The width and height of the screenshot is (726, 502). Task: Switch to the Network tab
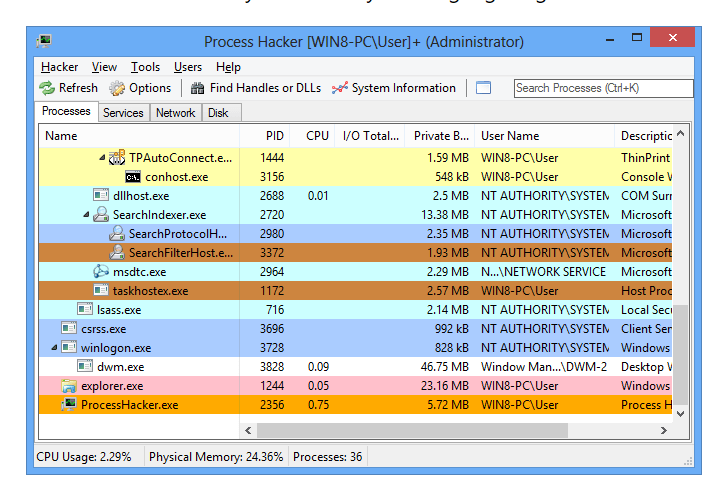point(175,113)
